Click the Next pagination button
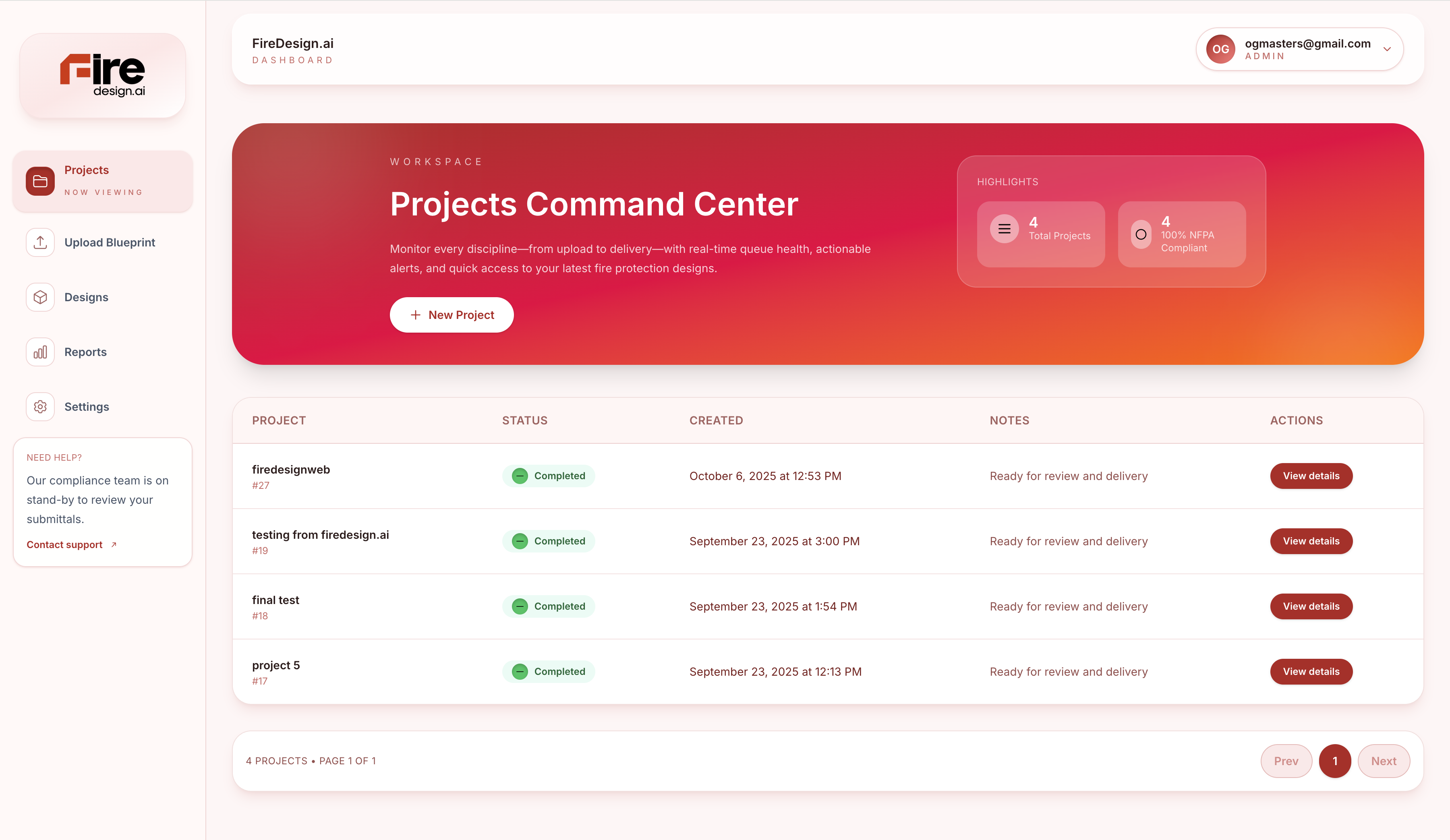Viewport: 1450px width, 840px height. point(1383,761)
